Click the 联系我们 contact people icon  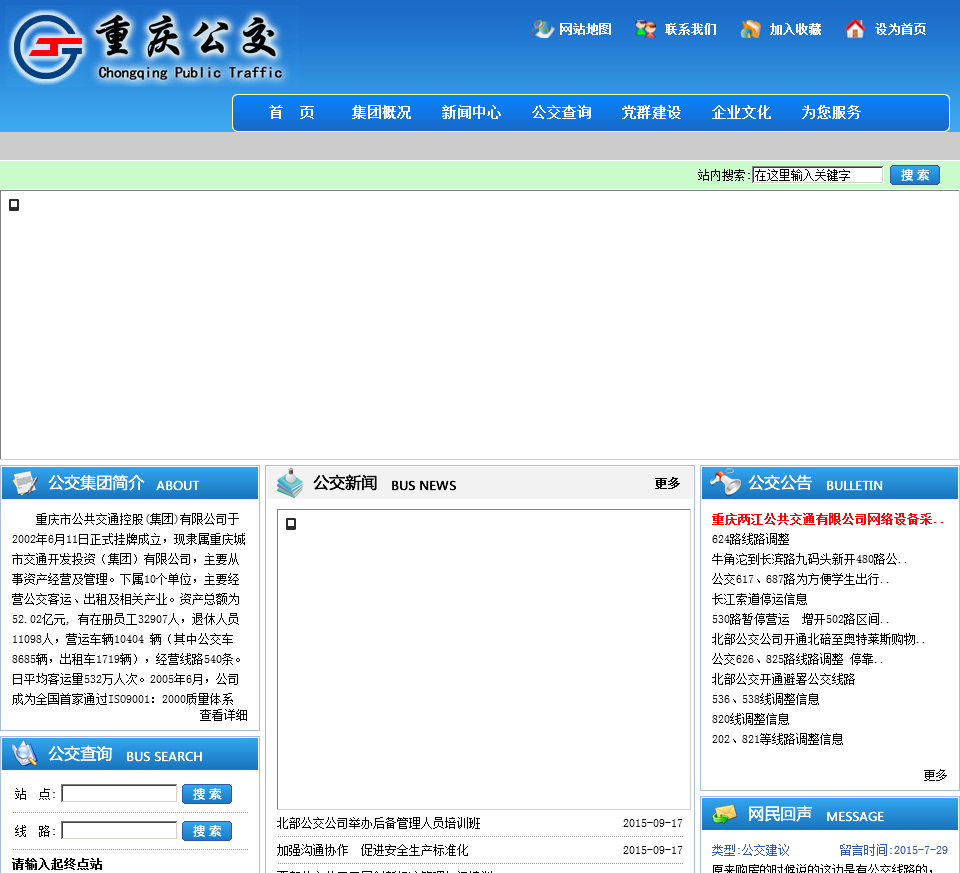(645, 29)
